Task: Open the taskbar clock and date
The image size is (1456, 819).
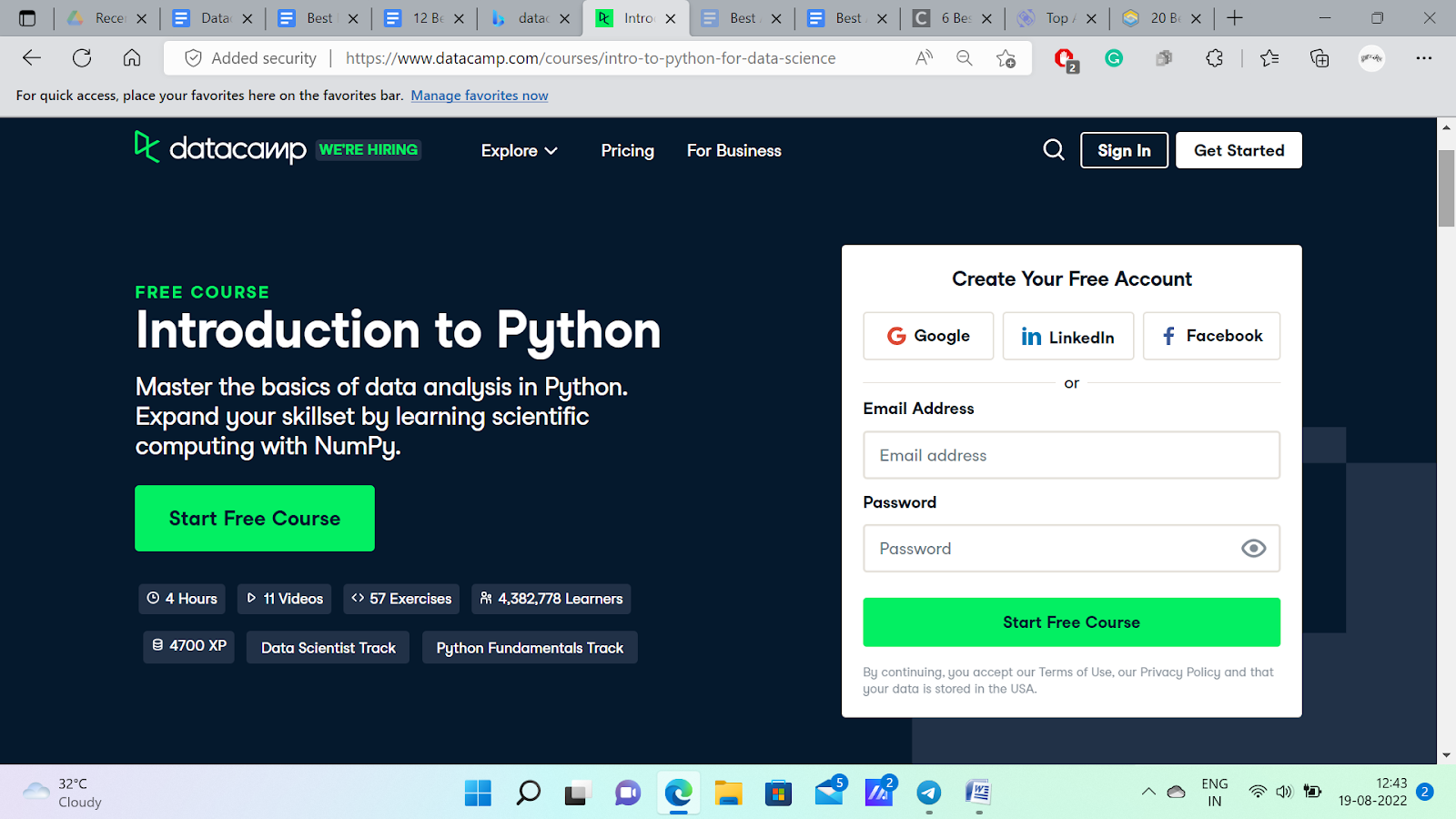Action: click(x=1372, y=792)
